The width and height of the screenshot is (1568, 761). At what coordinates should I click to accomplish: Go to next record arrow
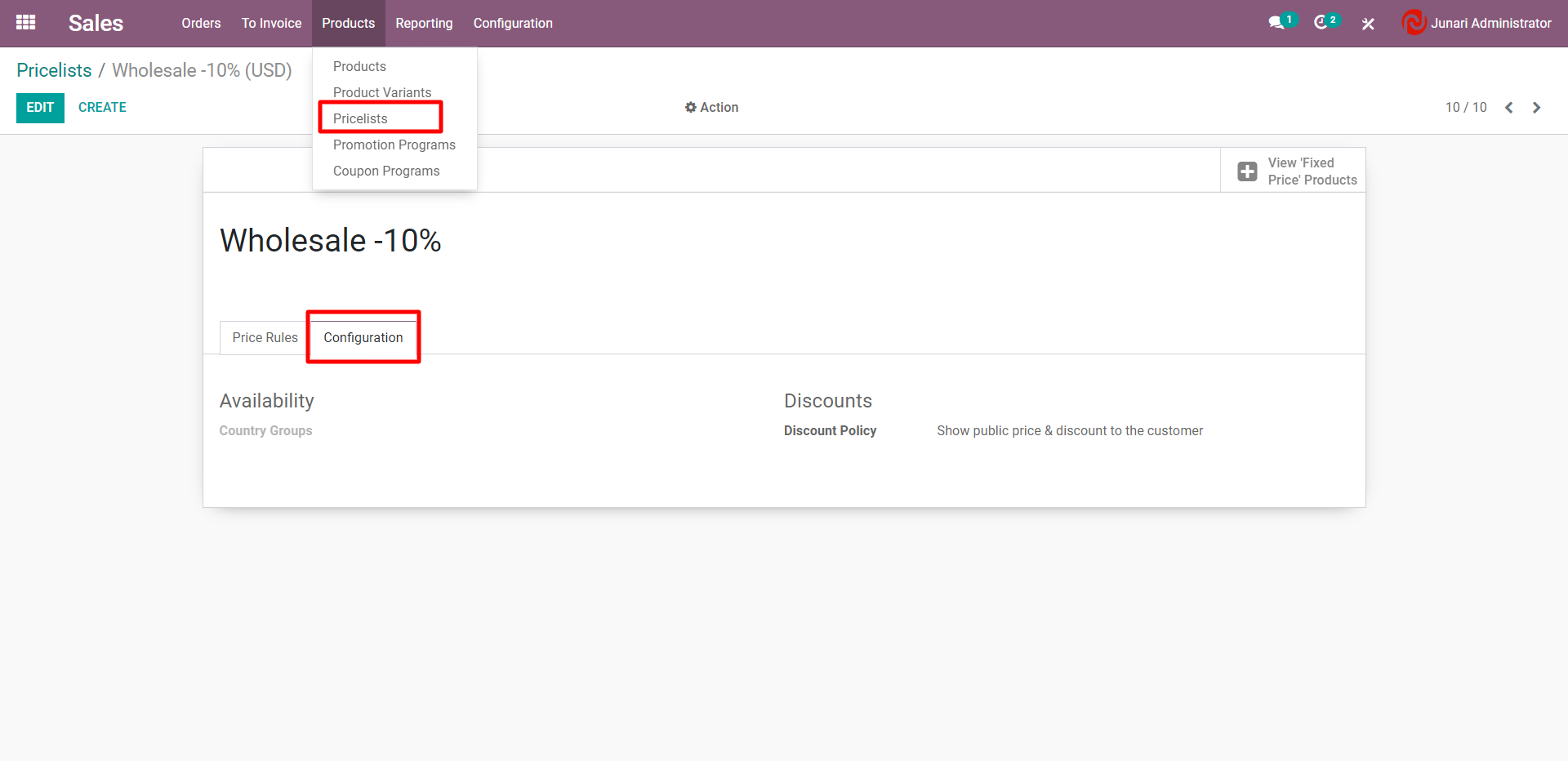(x=1537, y=108)
